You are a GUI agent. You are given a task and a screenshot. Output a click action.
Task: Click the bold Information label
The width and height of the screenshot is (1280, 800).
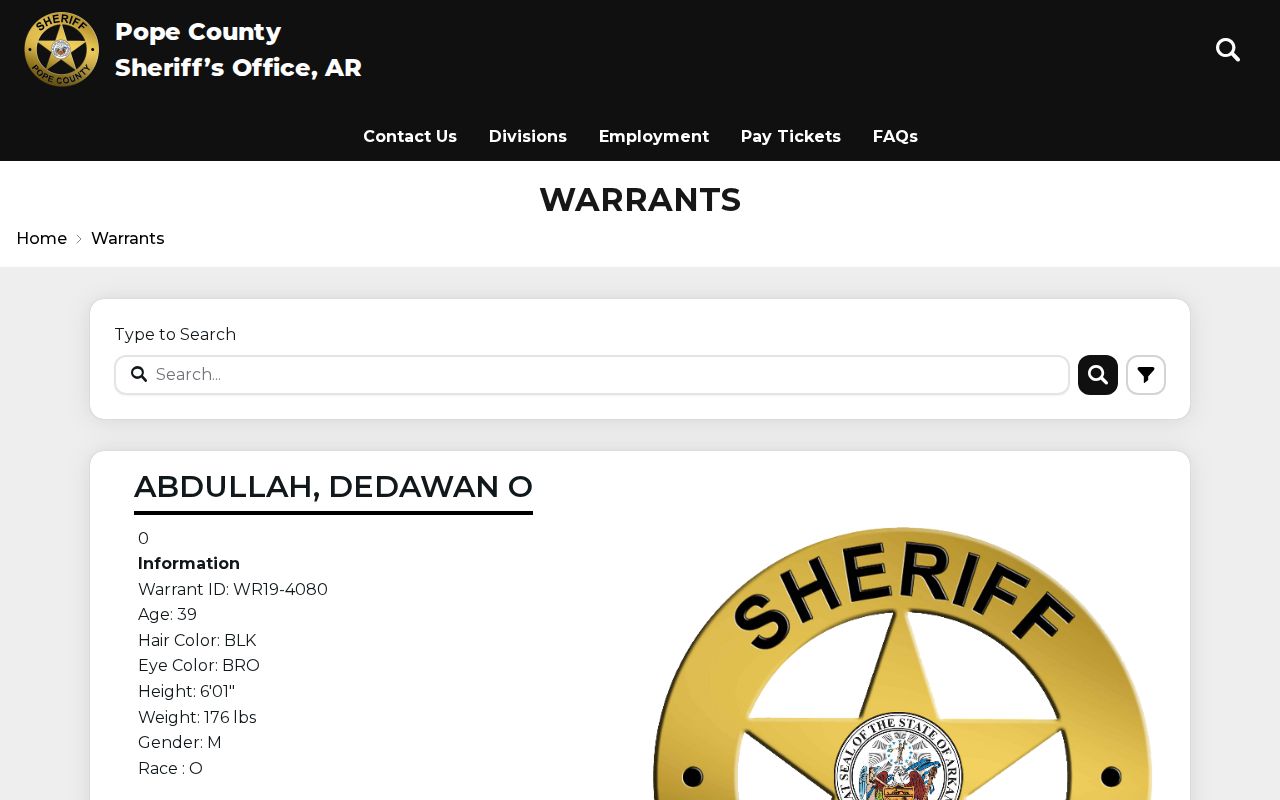tap(189, 563)
